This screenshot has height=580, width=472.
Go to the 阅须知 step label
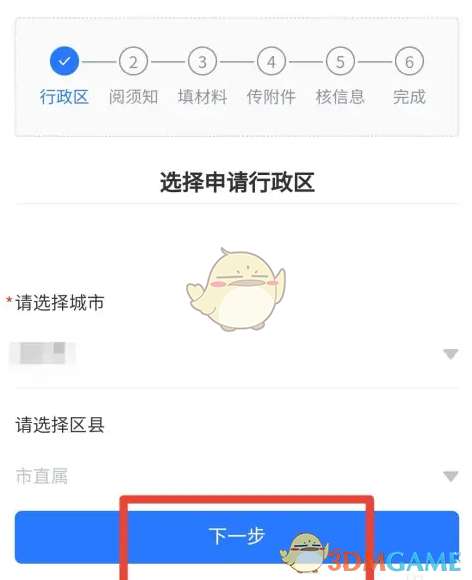coord(133,97)
